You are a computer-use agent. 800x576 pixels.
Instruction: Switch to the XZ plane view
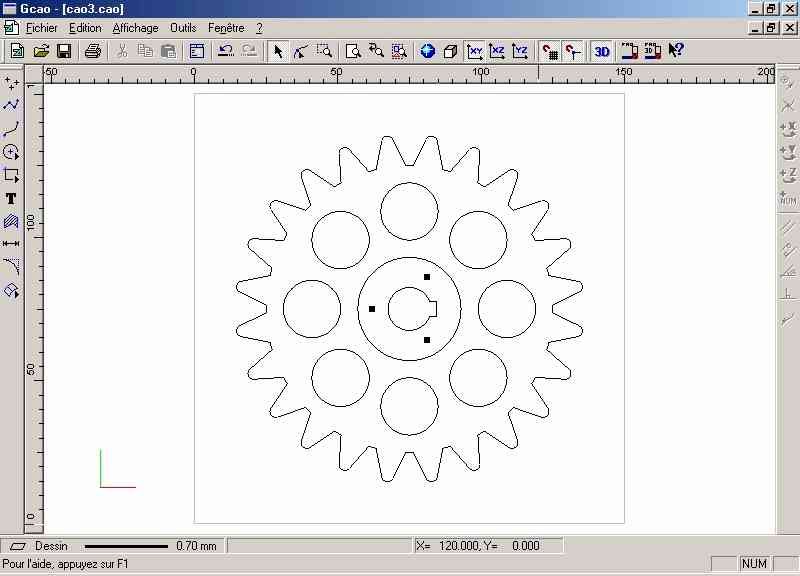tap(497, 51)
